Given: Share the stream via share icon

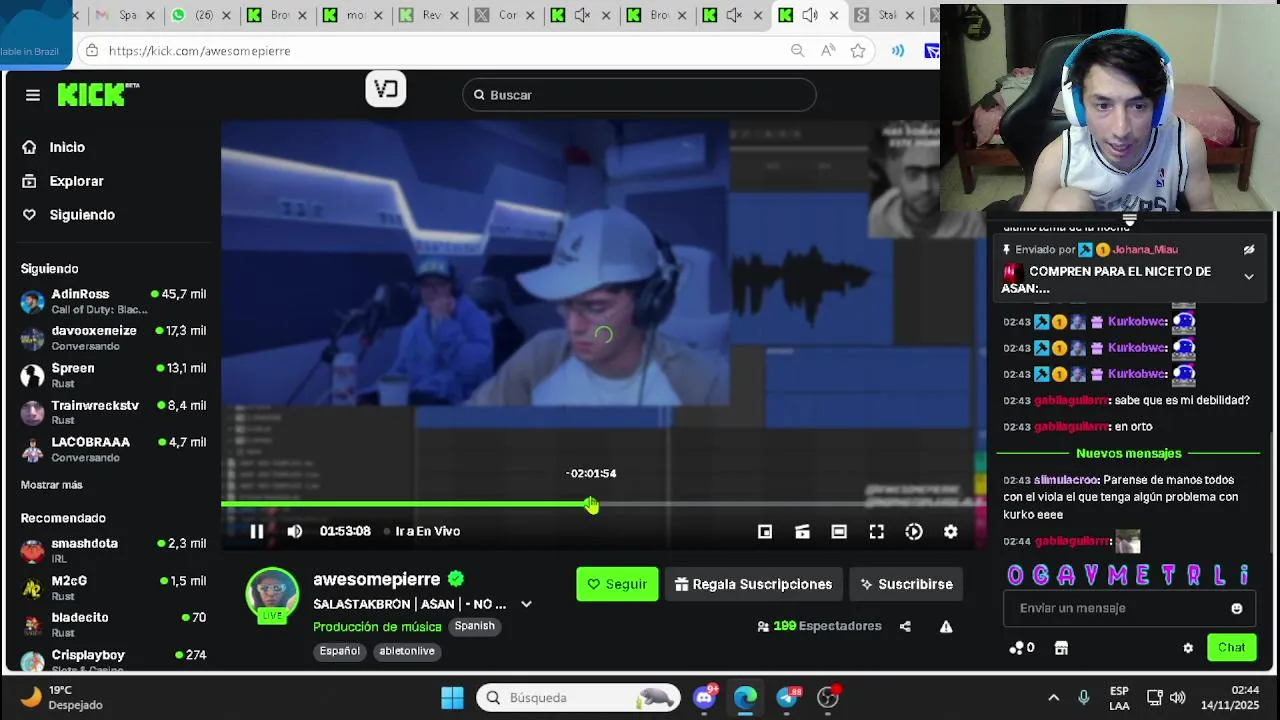Looking at the screenshot, I should tap(905, 627).
